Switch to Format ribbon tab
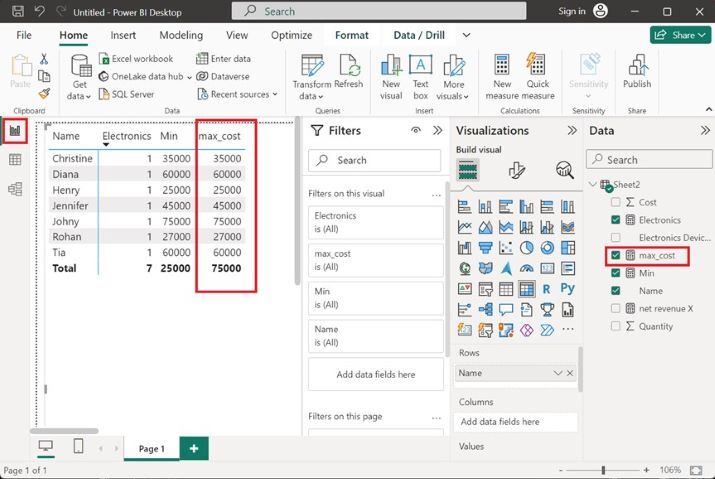This screenshot has width=715, height=479. [352, 35]
